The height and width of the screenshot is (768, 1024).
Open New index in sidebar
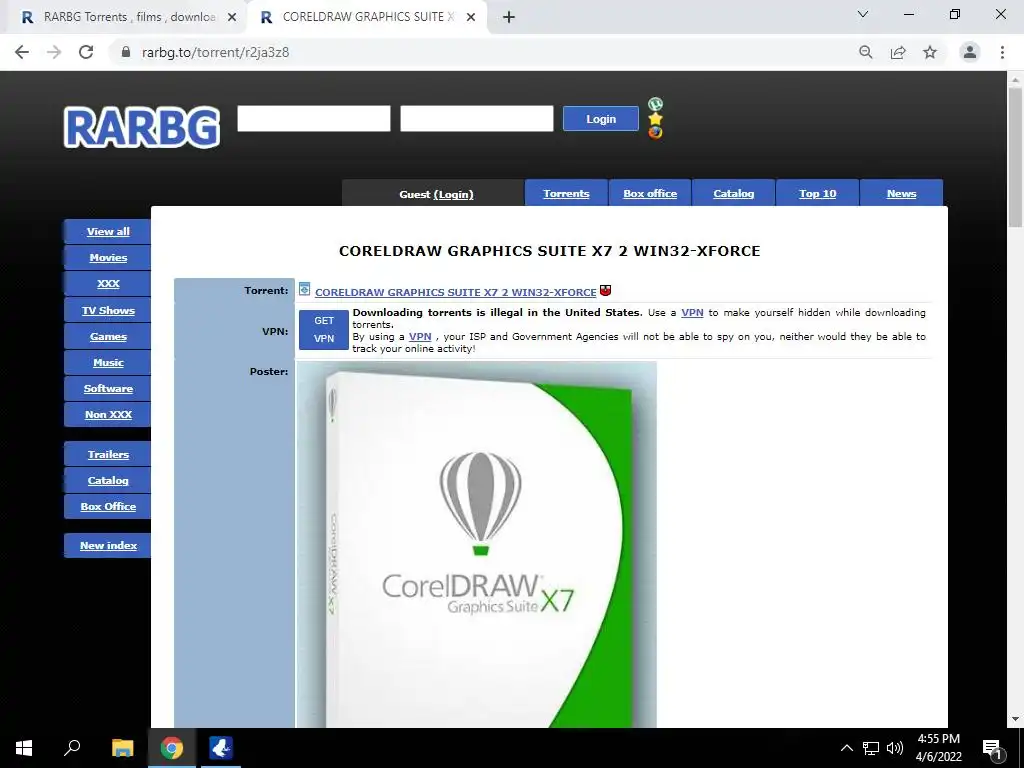[108, 545]
